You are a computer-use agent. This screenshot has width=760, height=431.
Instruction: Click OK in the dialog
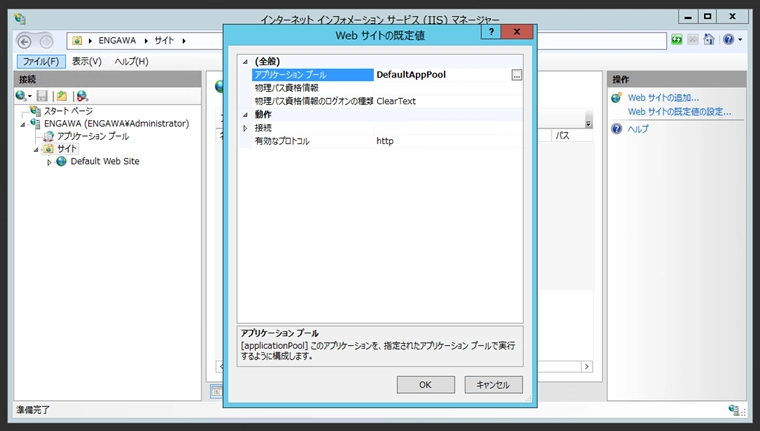pos(426,385)
